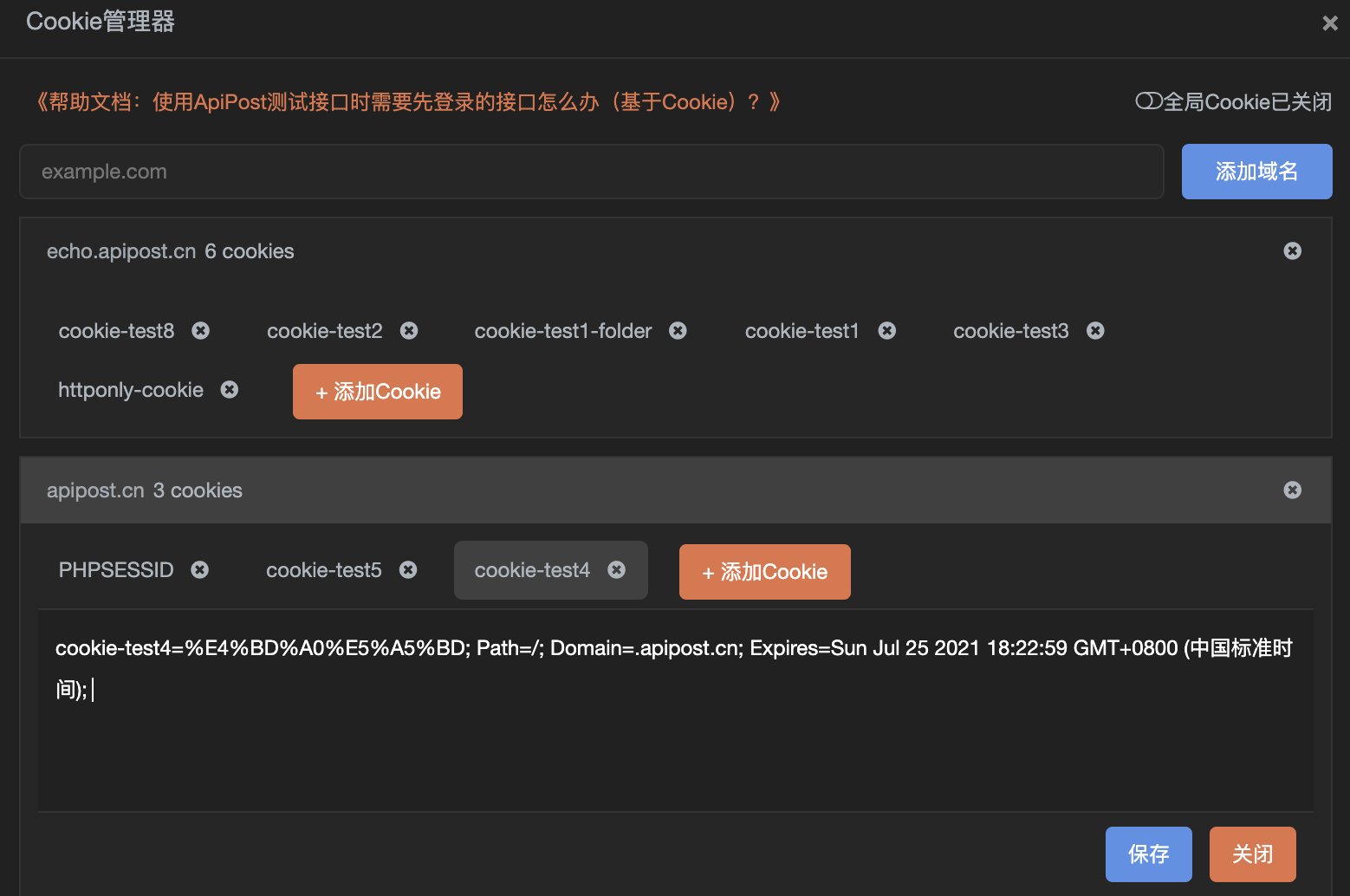1350x896 pixels.
Task: Select the cookie-test4 chip
Action: [x=532, y=569]
